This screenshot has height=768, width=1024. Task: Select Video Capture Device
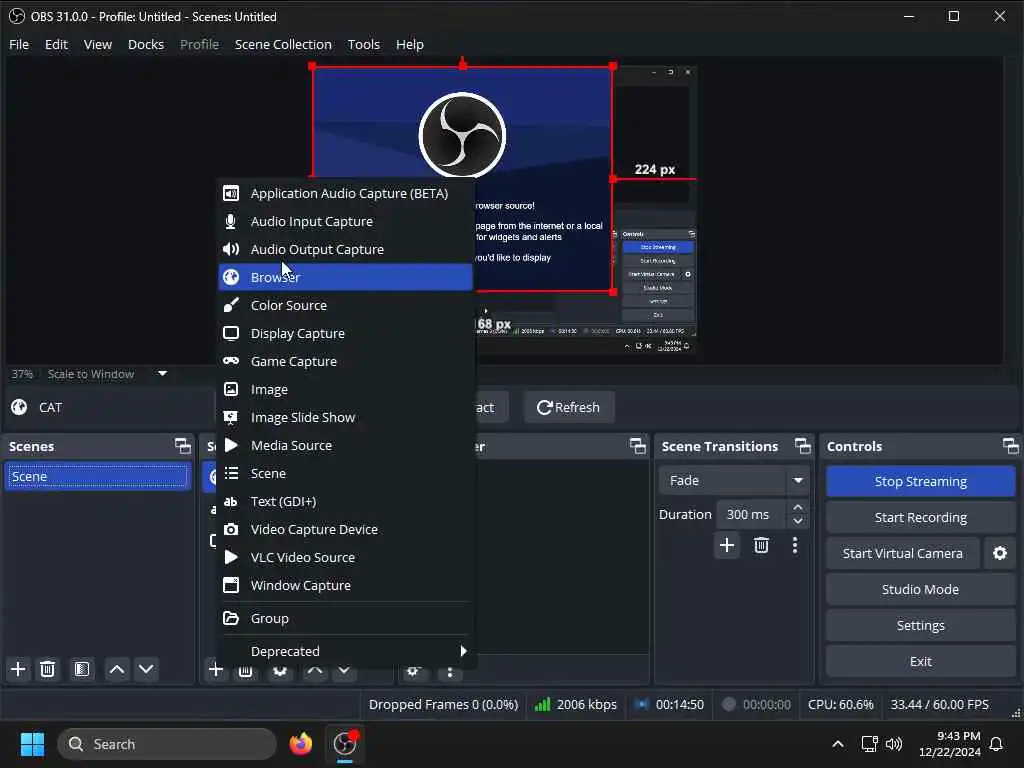345,530
